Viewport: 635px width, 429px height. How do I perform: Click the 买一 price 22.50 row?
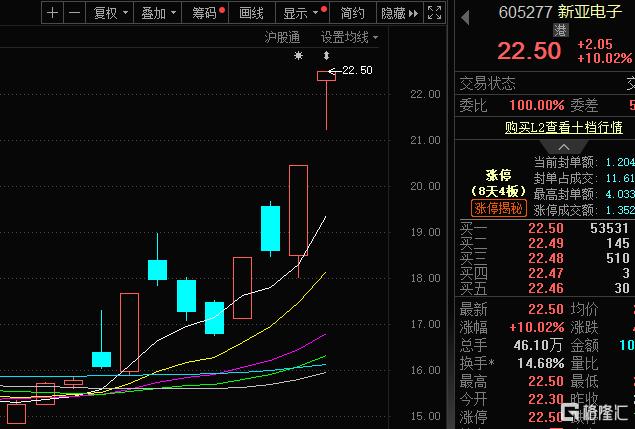(x=547, y=228)
